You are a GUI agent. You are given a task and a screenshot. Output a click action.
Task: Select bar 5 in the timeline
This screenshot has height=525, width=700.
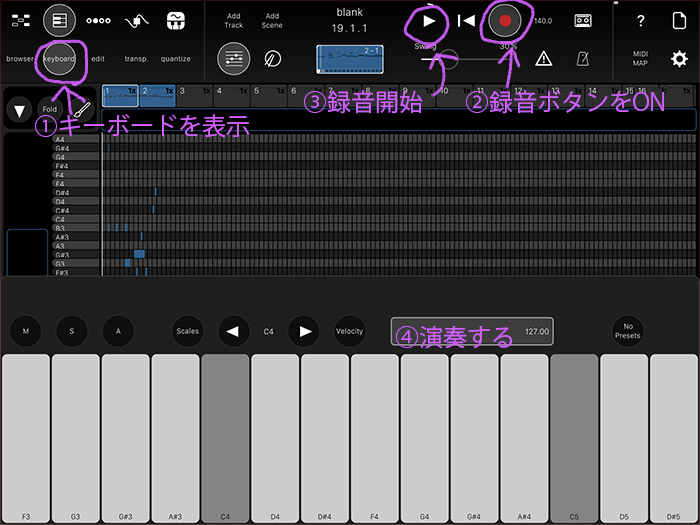click(269, 96)
